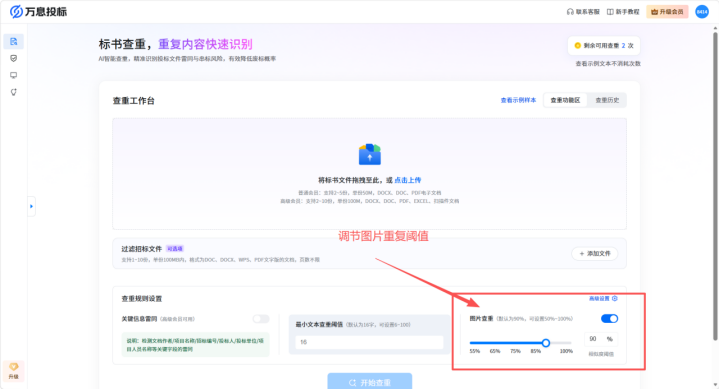The width and height of the screenshot is (719, 390).
Task: Open the fourth sidebar icon below monitor
Action: tap(14, 92)
